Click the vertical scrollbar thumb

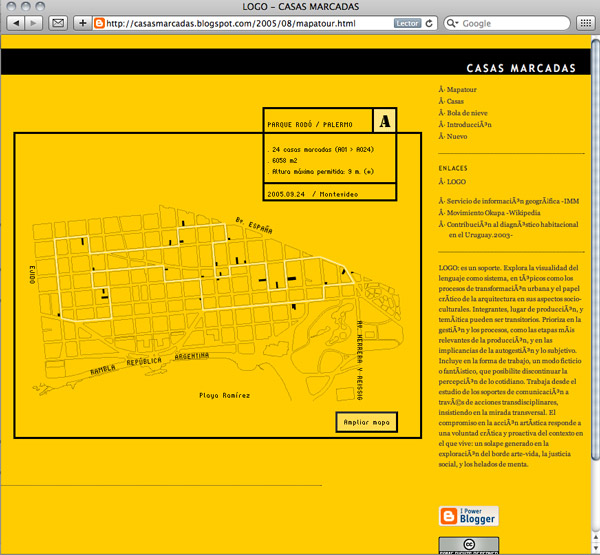click(595, 249)
